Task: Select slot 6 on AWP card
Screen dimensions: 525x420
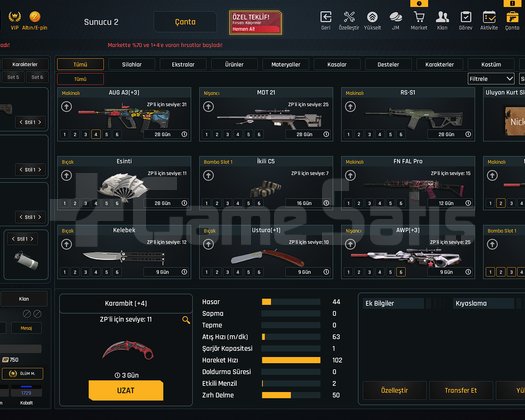Action: point(401,272)
